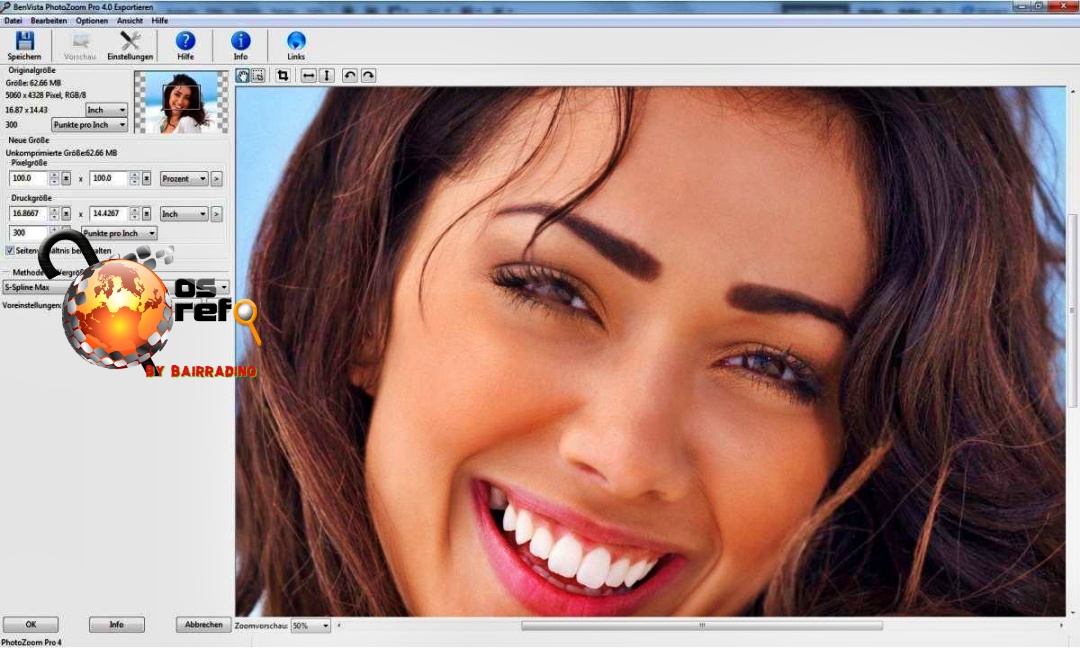Click vertical scrollbar down arrow

click(x=1073, y=612)
